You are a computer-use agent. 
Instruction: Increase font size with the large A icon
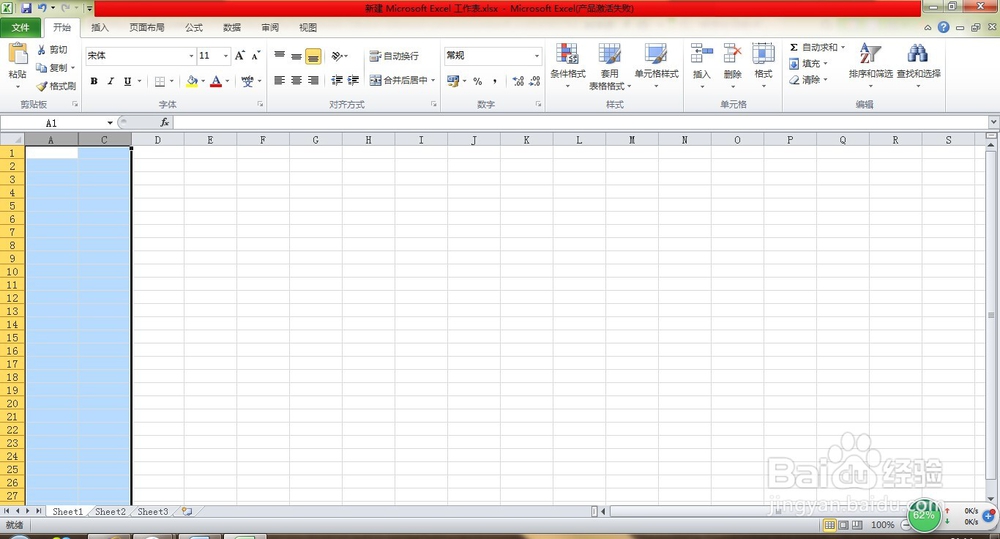(239, 56)
